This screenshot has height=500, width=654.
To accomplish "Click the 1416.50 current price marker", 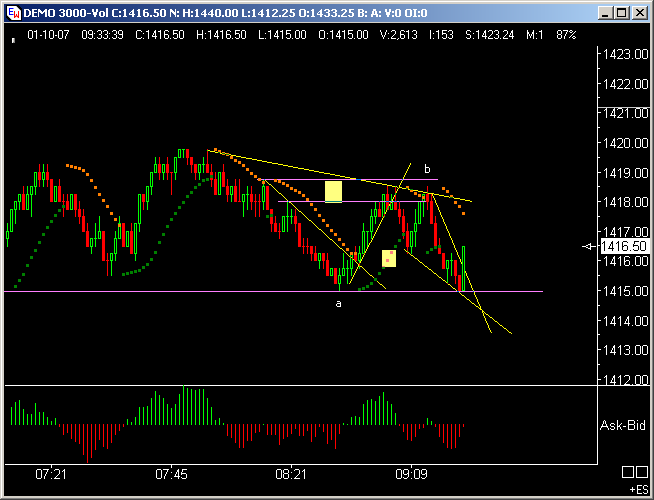I will tap(624, 246).
